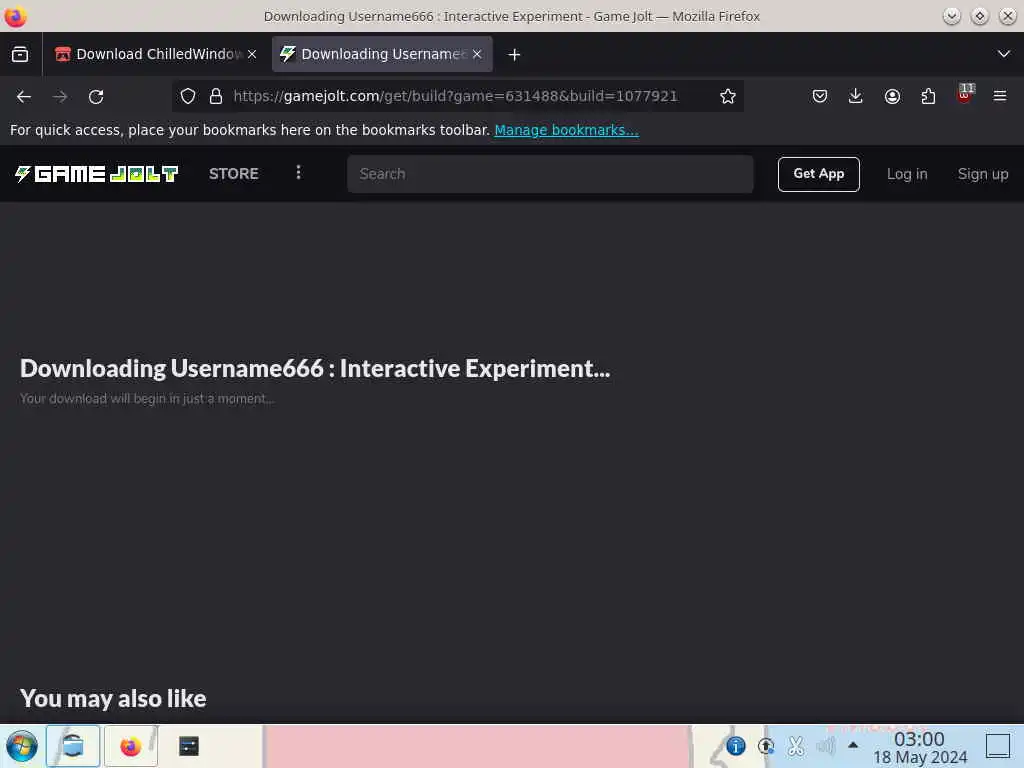This screenshot has height=768, width=1024.
Task: Open clipboard scissors tray icon
Action: tap(796, 746)
